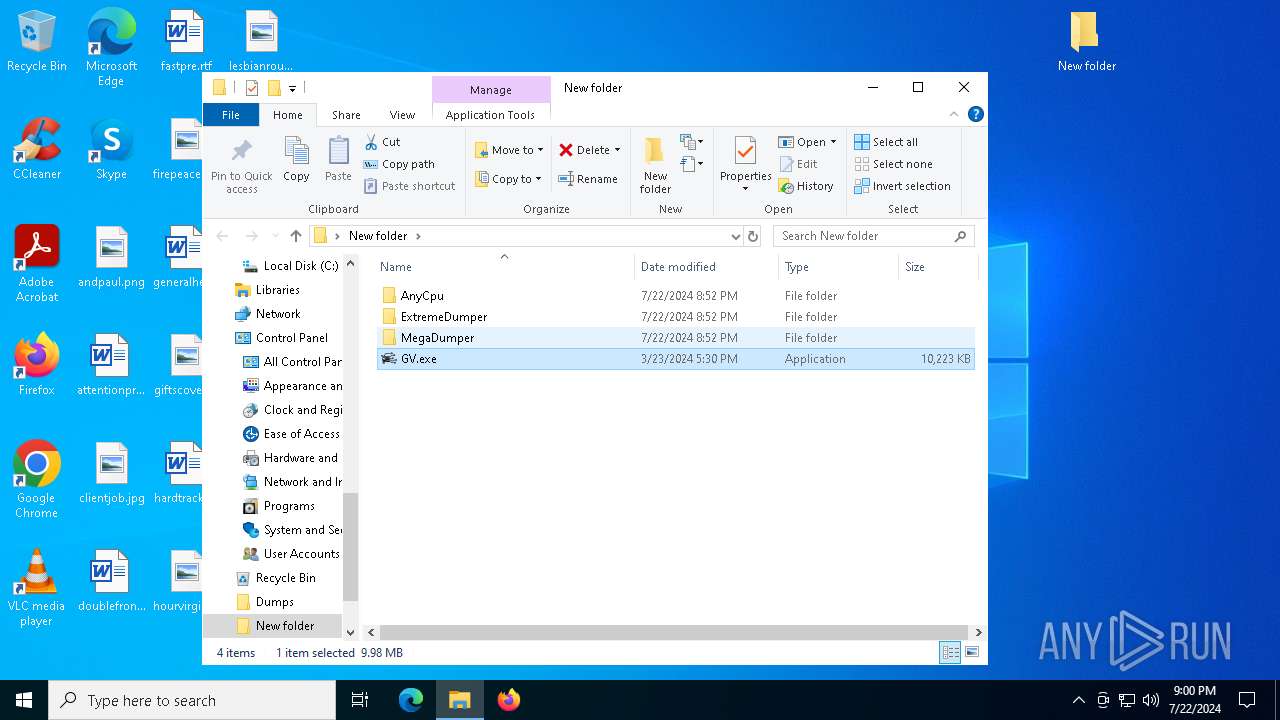Open Recycle Bin desktop icon
Viewport: 1280px width, 720px height.
(37, 42)
